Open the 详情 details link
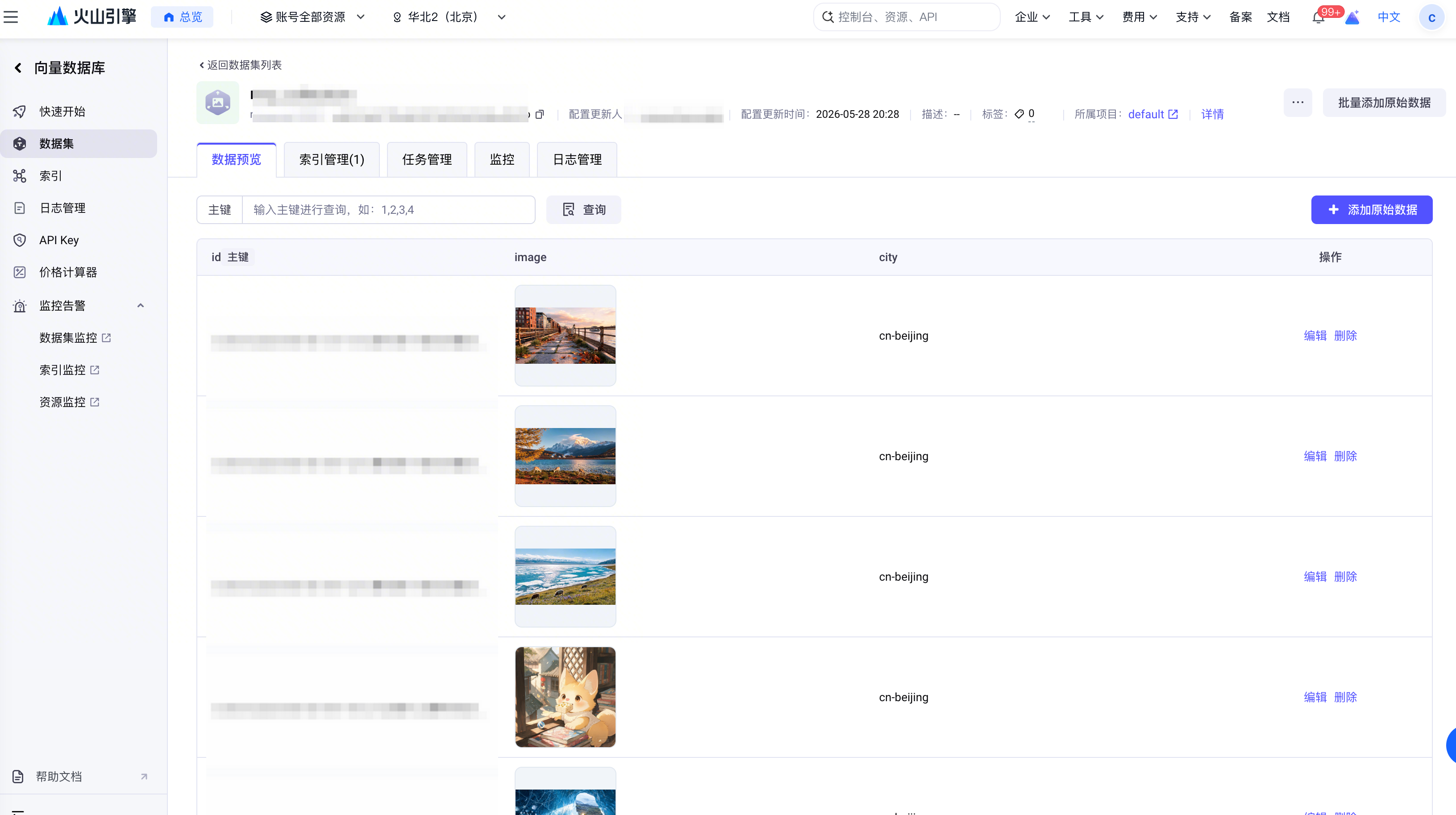Viewport: 1456px width, 815px height. coord(1212,114)
